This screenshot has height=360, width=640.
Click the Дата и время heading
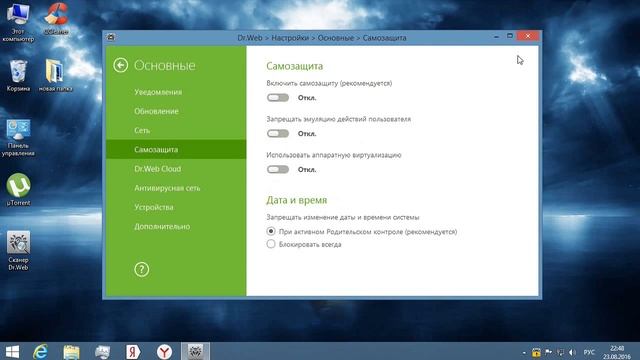pyautogui.click(x=297, y=200)
